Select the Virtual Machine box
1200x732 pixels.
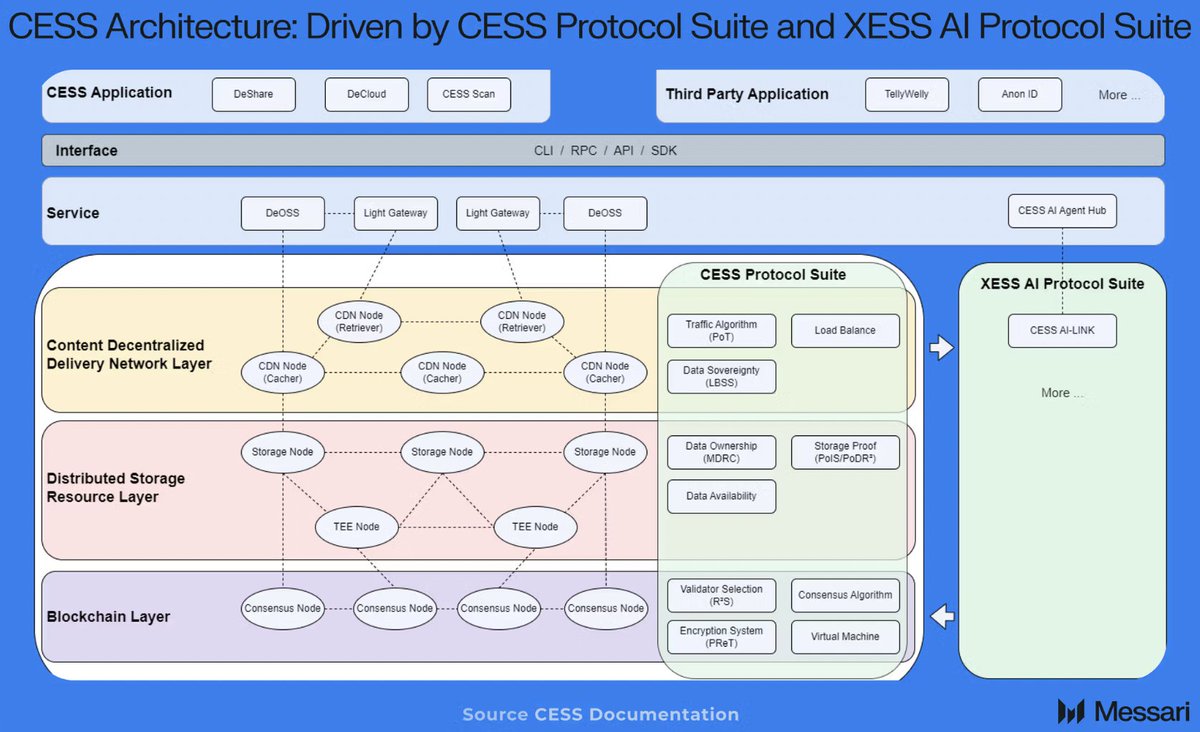(845, 637)
